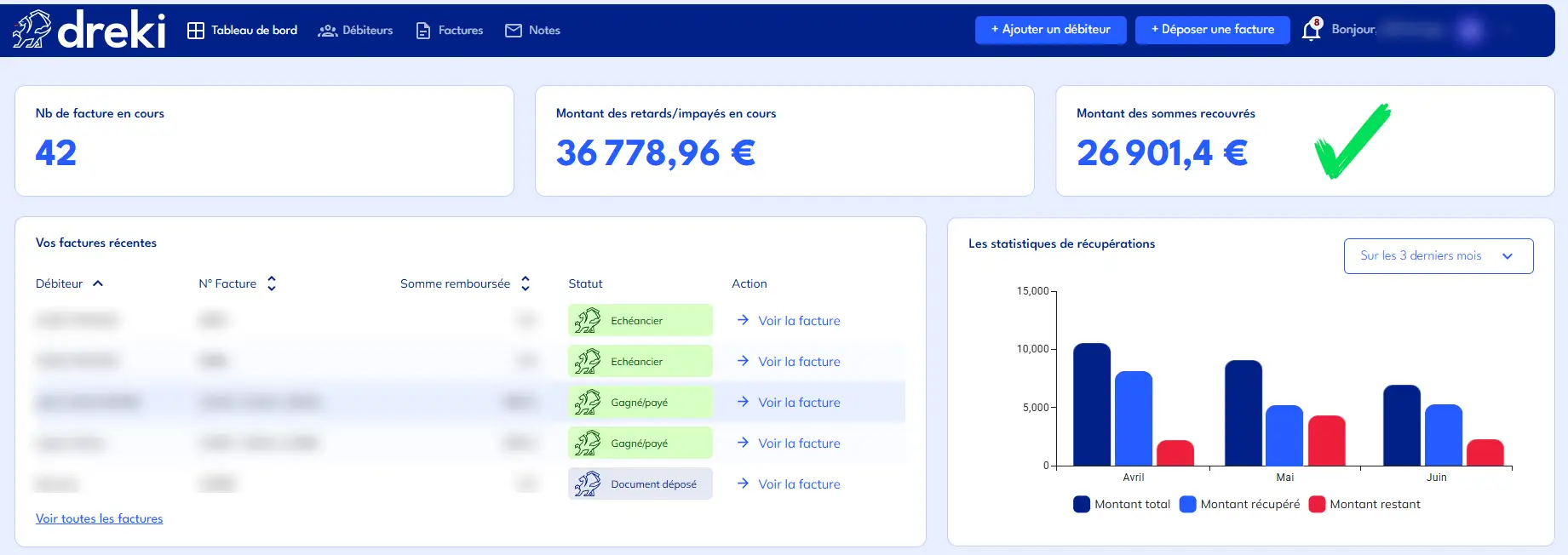1568x555 pixels.
Task: Click the Factures document icon
Action: pyautogui.click(x=422, y=31)
